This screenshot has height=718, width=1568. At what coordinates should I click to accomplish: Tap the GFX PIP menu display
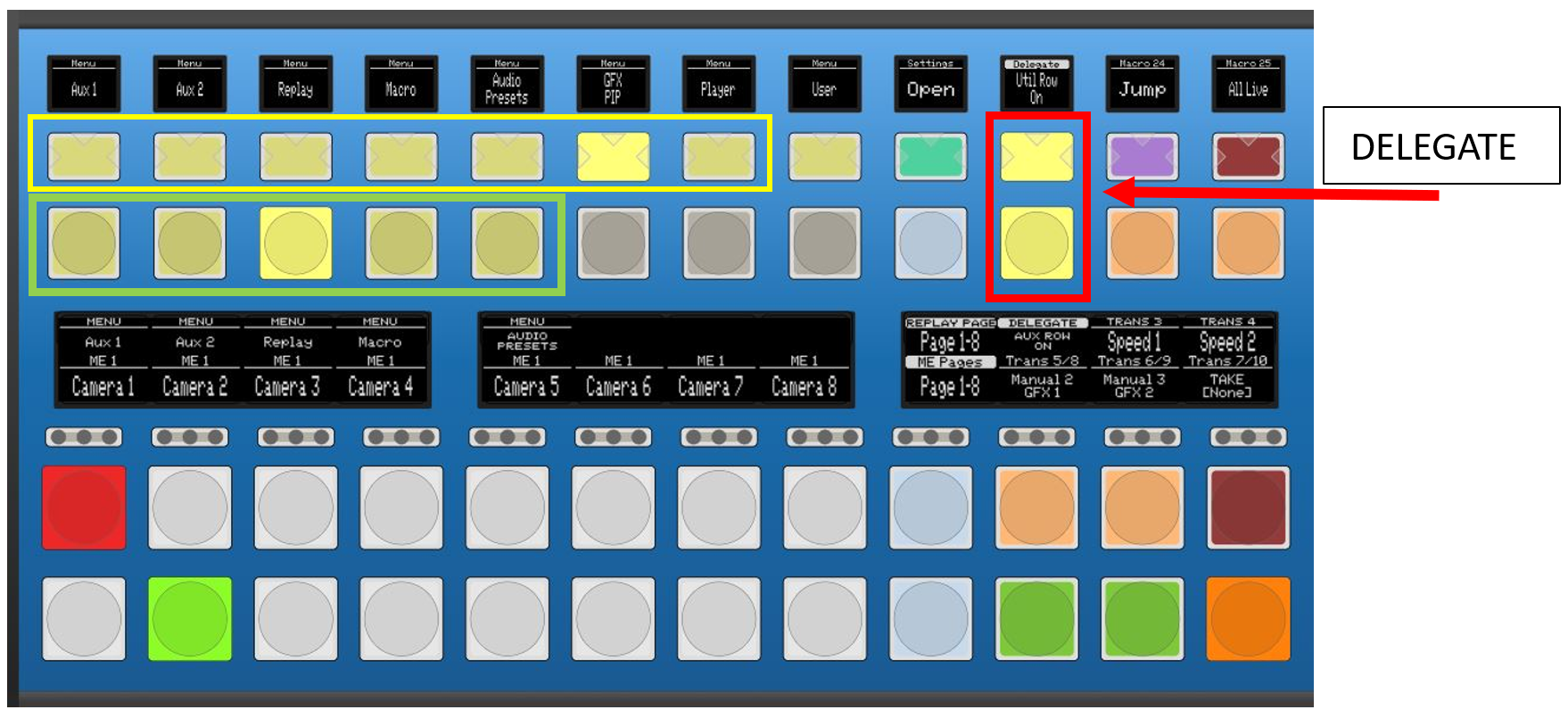(614, 83)
